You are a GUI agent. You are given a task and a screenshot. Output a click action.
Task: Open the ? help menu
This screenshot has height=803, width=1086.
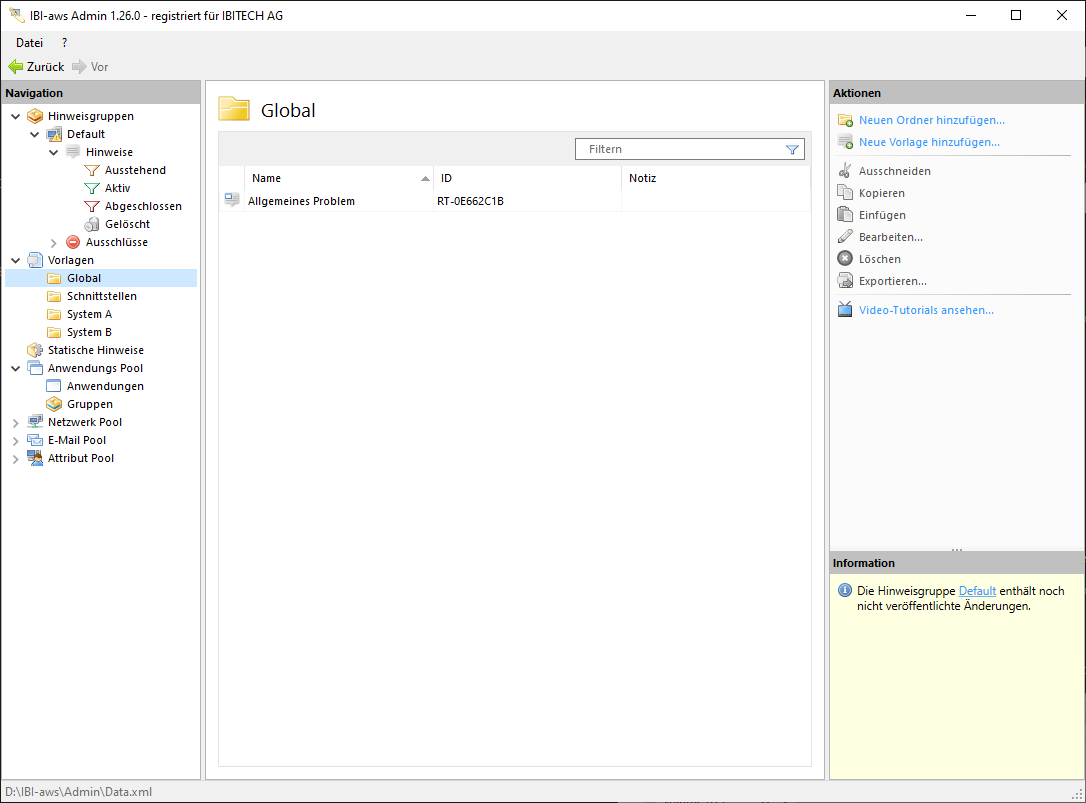coord(64,43)
